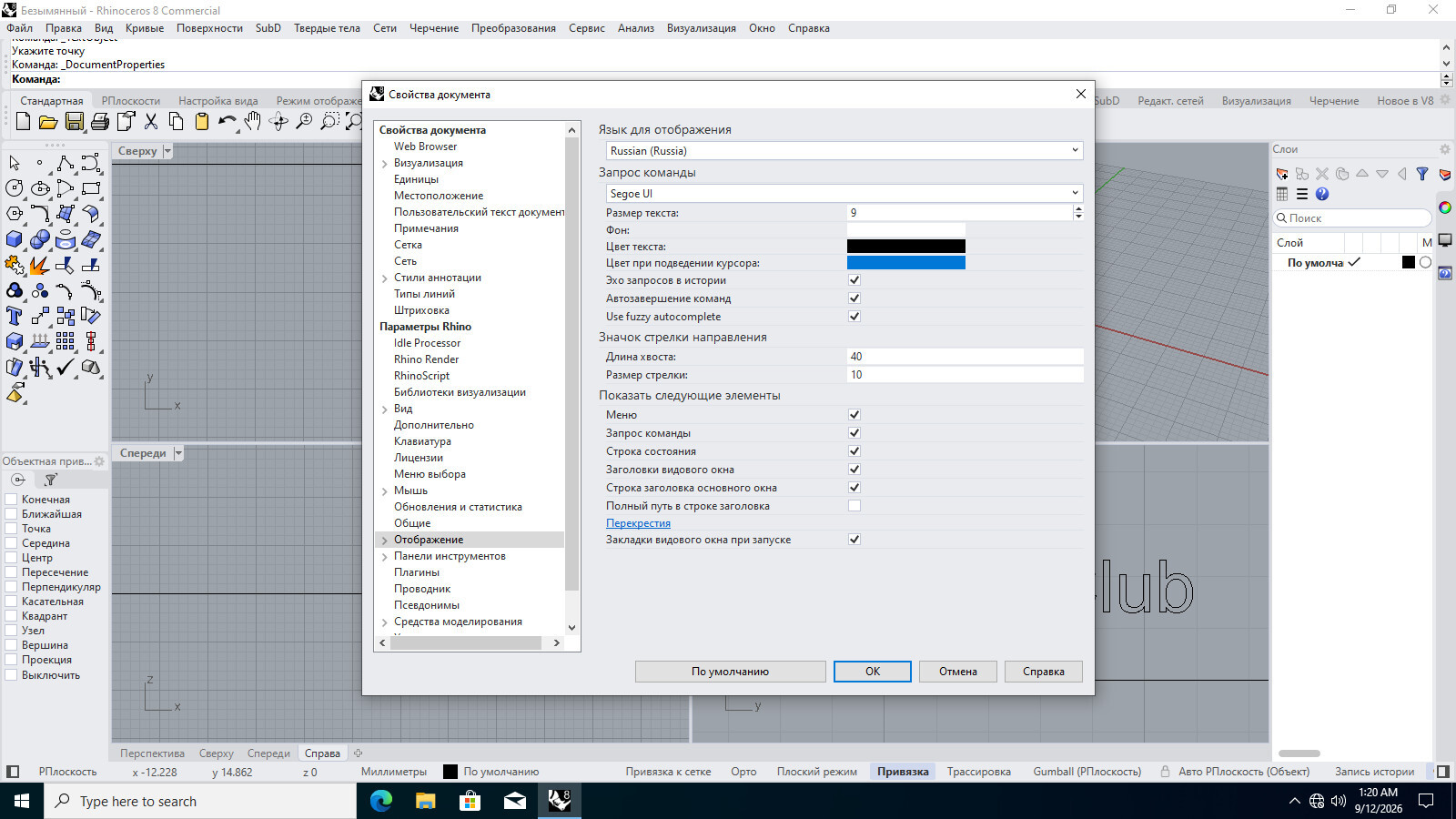The width and height of the screenshot is (1456, 819).
Task: Activate the Pan hand tool
Action: (253, 121)
